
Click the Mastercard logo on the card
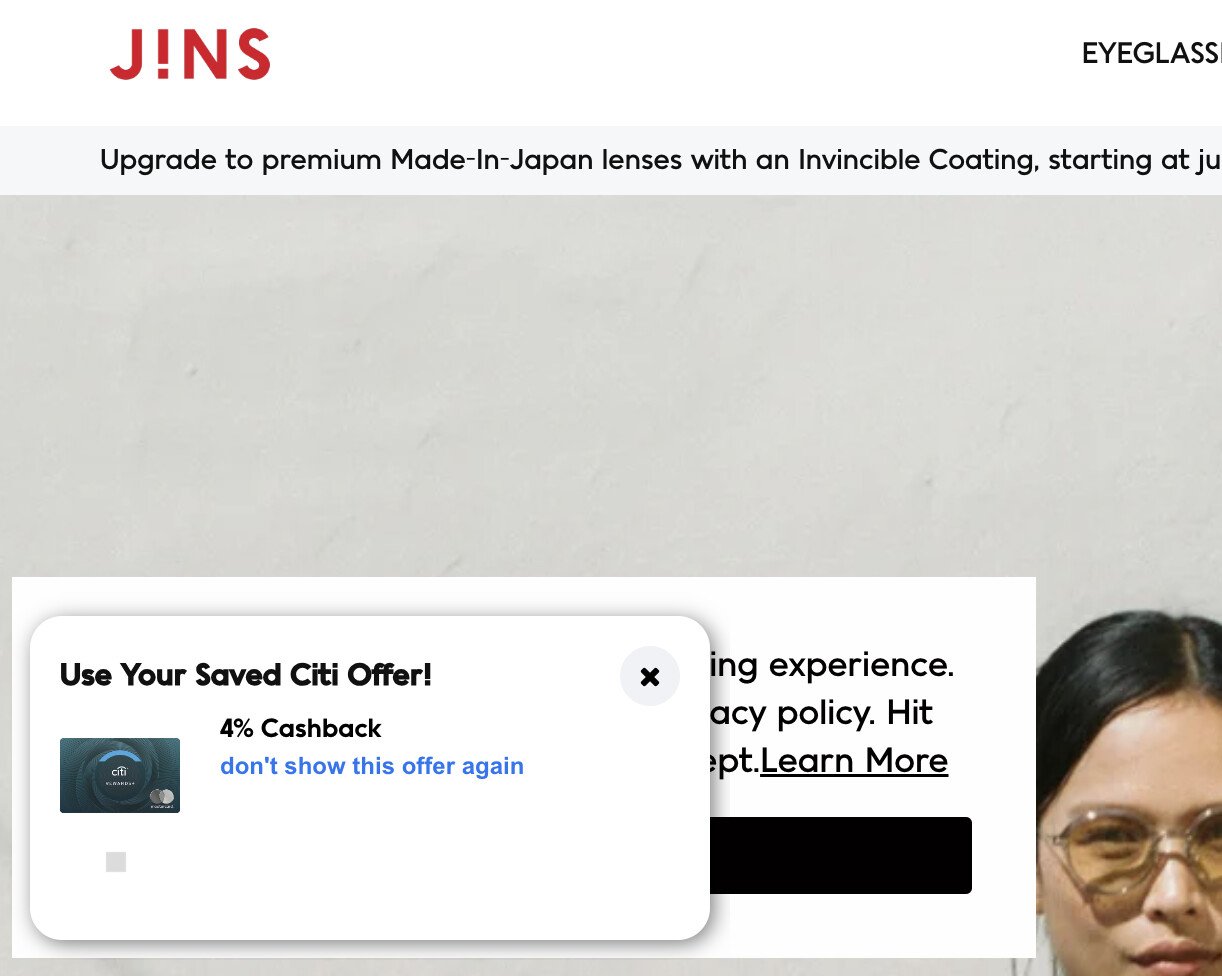pos(162,797)
